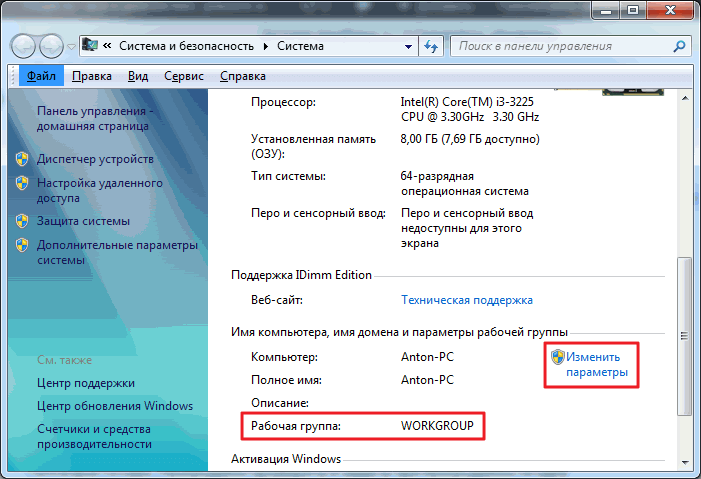Viewport: 701px width, 479px height.
Task: Click the 'Активация Windows' section header
Action: (286, 459)
